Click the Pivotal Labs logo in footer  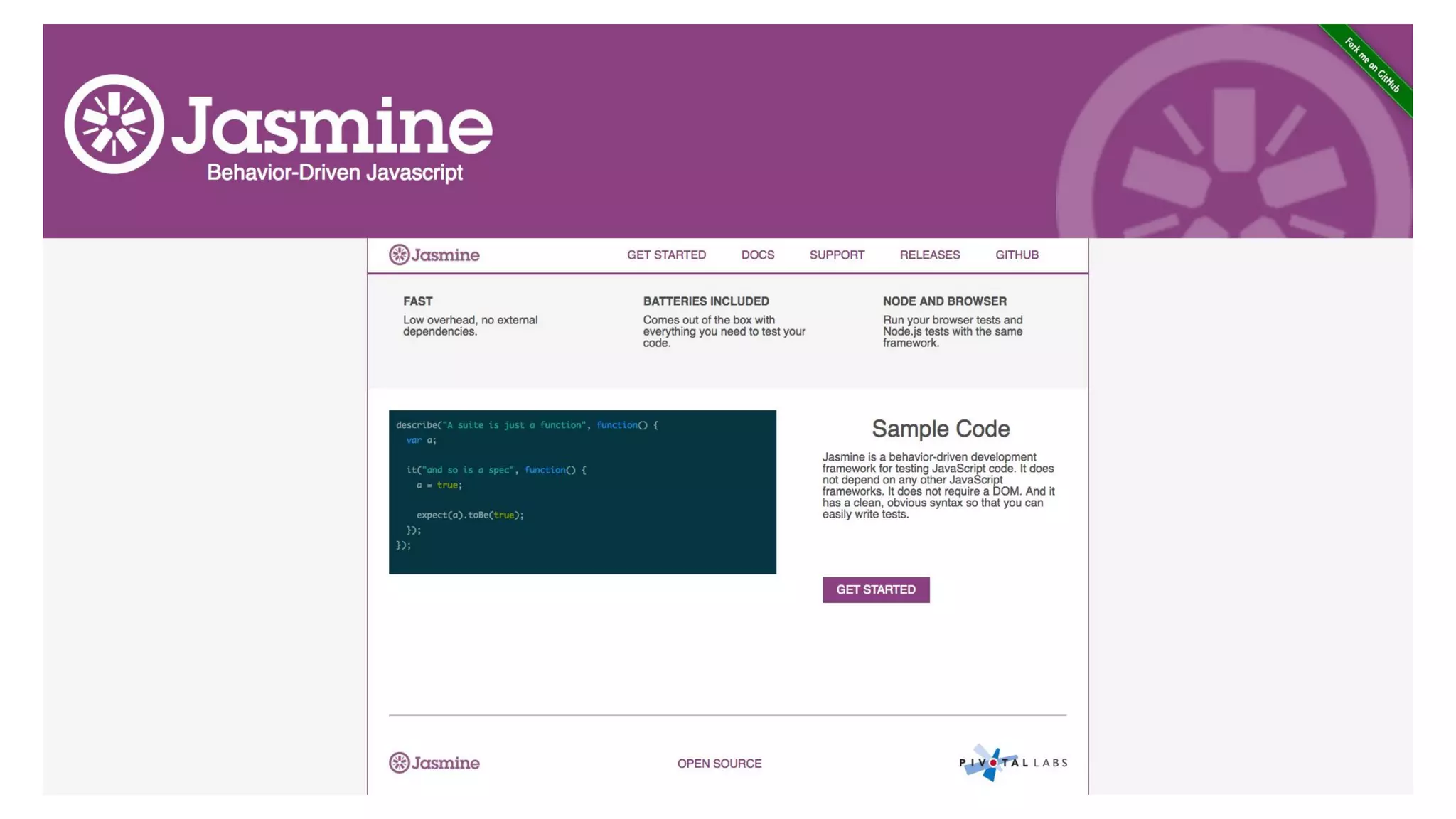click(1012, 763)
